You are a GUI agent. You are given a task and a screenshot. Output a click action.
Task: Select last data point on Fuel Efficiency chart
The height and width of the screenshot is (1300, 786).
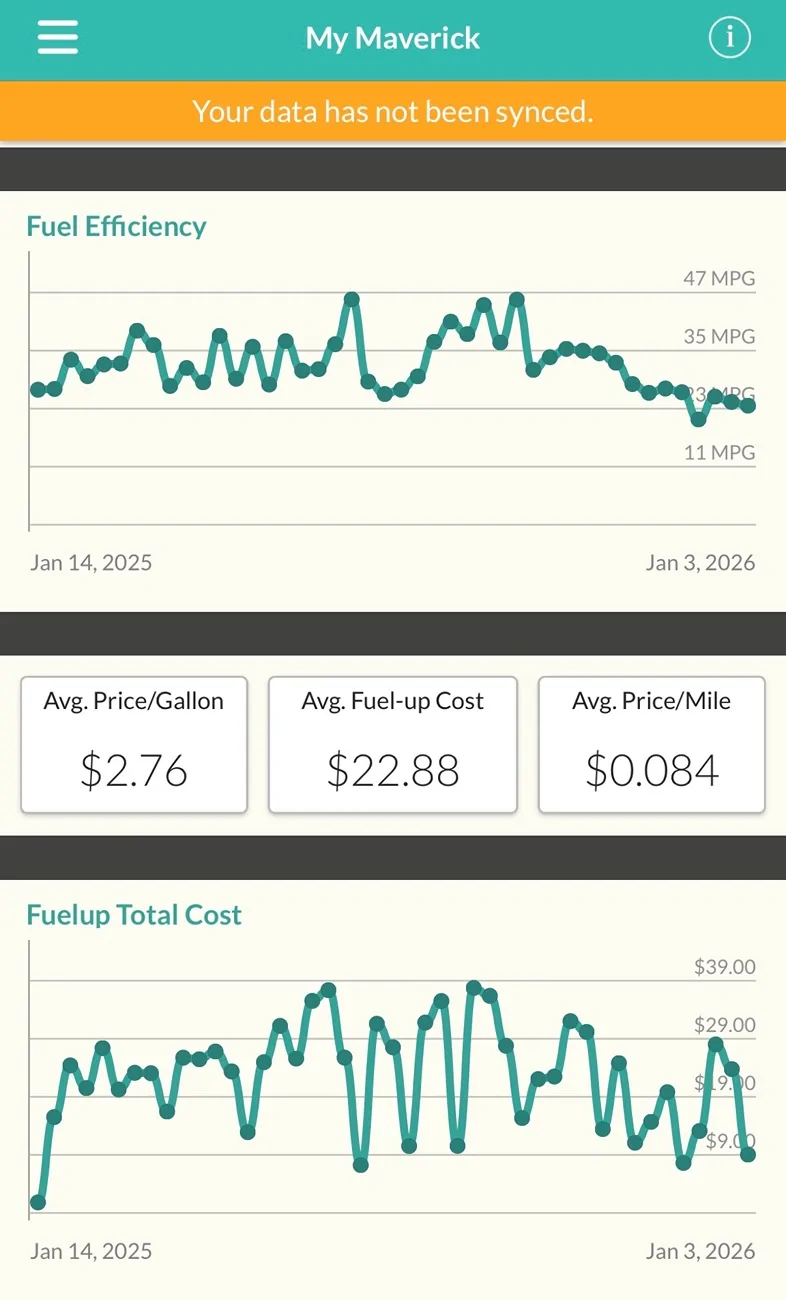747,405
